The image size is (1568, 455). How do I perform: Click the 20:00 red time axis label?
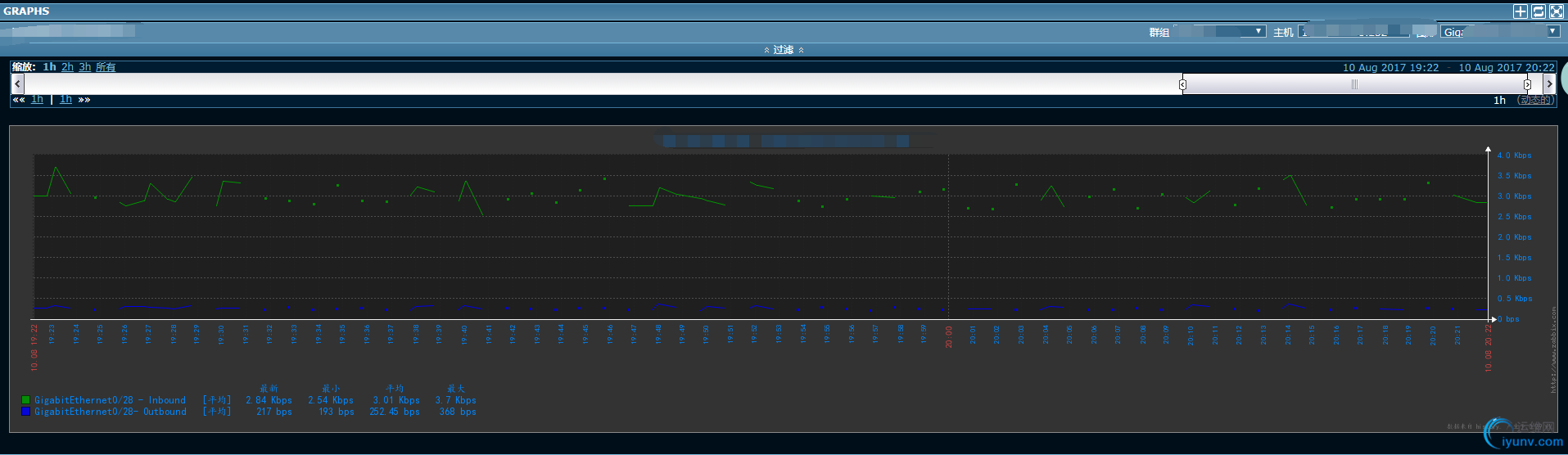[x=949, y=337]
